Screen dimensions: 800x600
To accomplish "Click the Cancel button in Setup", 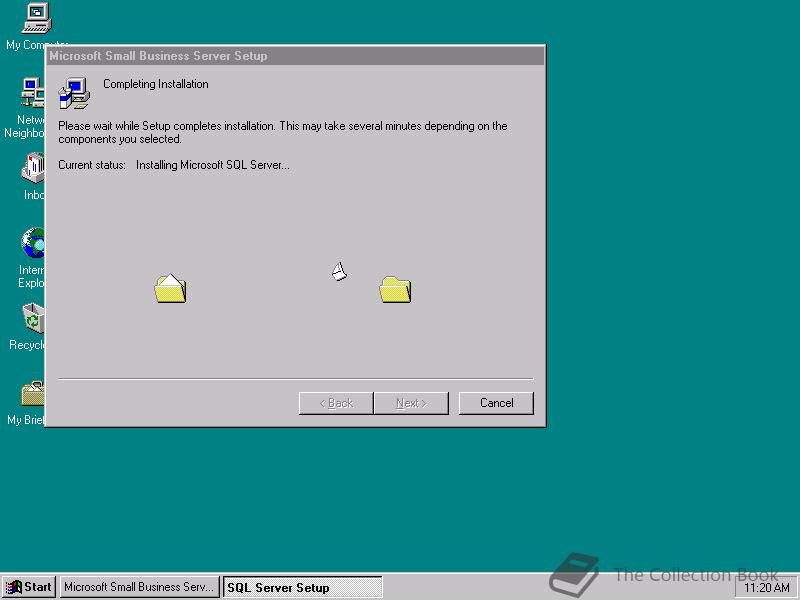I will pyautogui.click(x=496, y=403).
